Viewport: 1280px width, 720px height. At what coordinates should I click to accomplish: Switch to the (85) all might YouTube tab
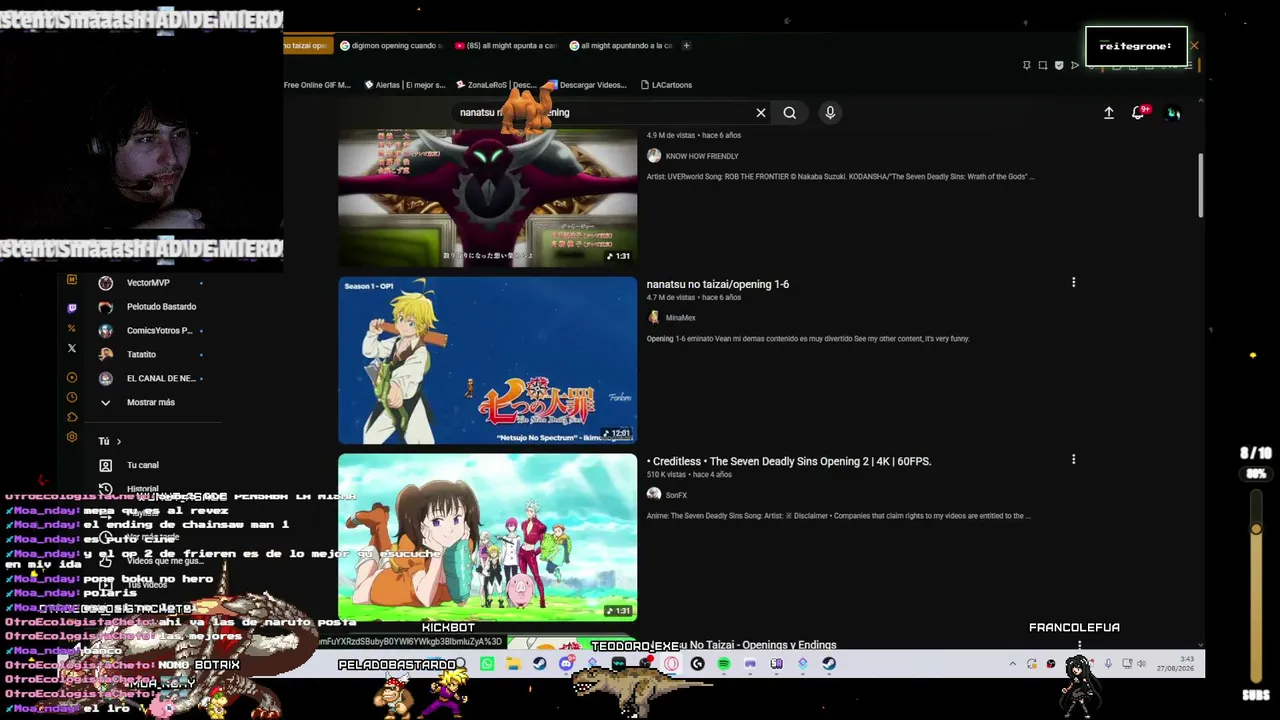pyautogui.click(x=505, y=46)
